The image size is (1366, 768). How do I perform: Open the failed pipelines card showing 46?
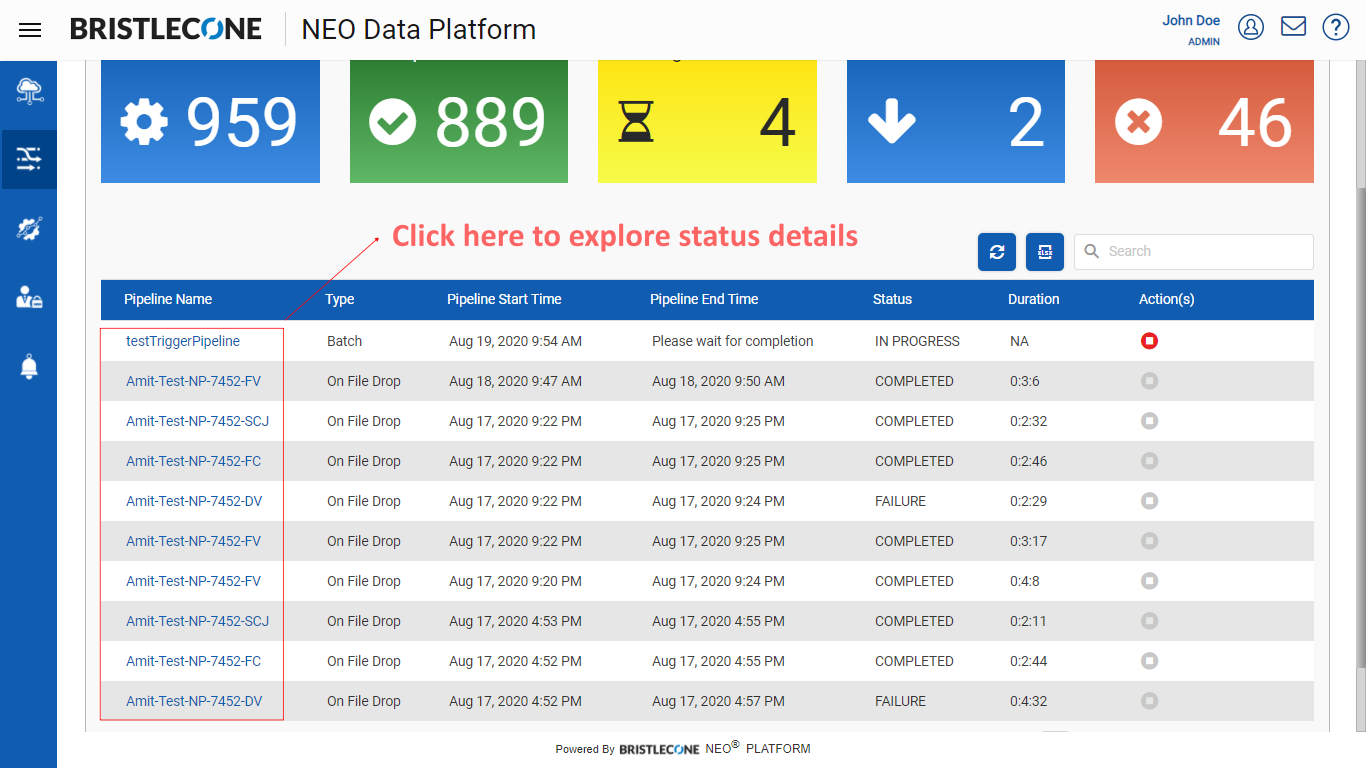1204,121
